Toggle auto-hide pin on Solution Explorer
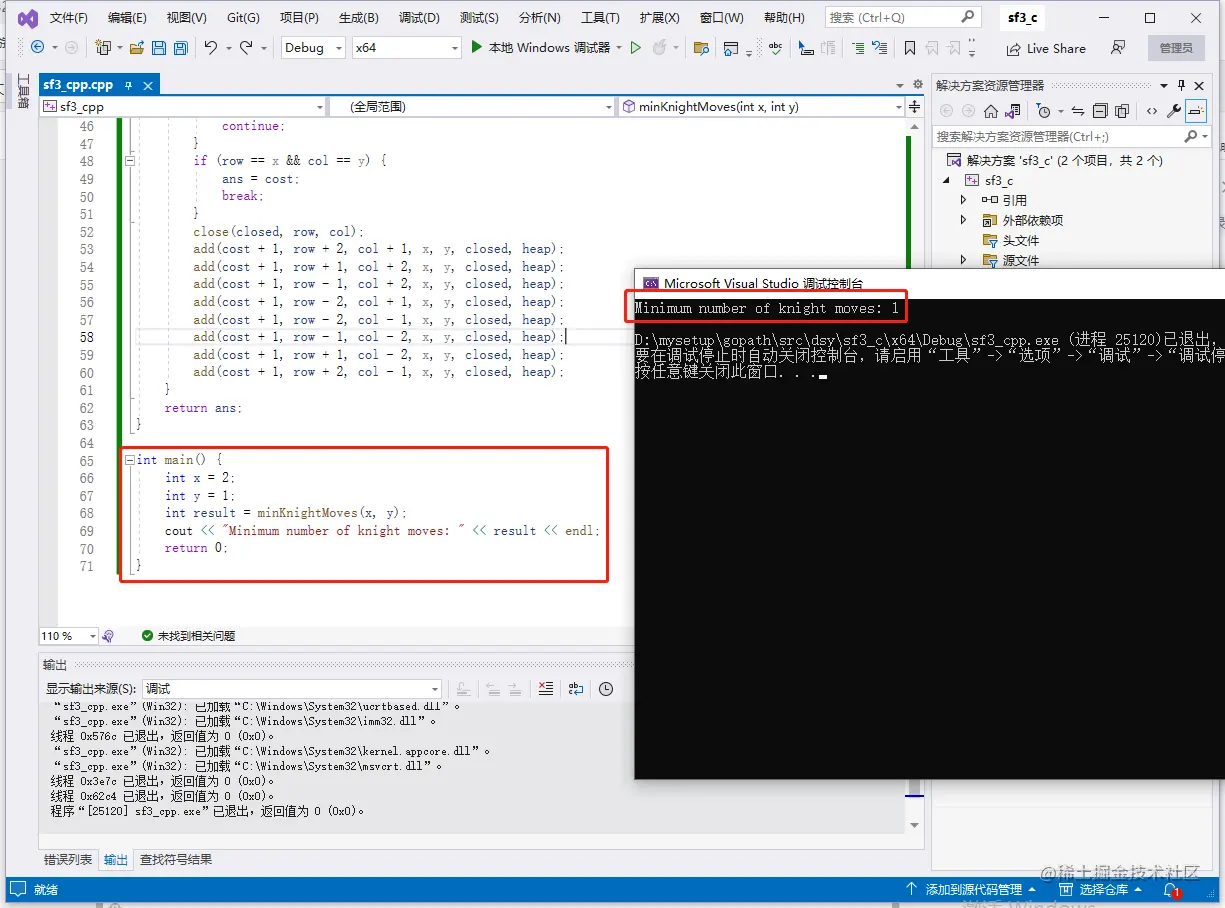Viewport: 1225px width, 908px height. [x=1181, y=85]
